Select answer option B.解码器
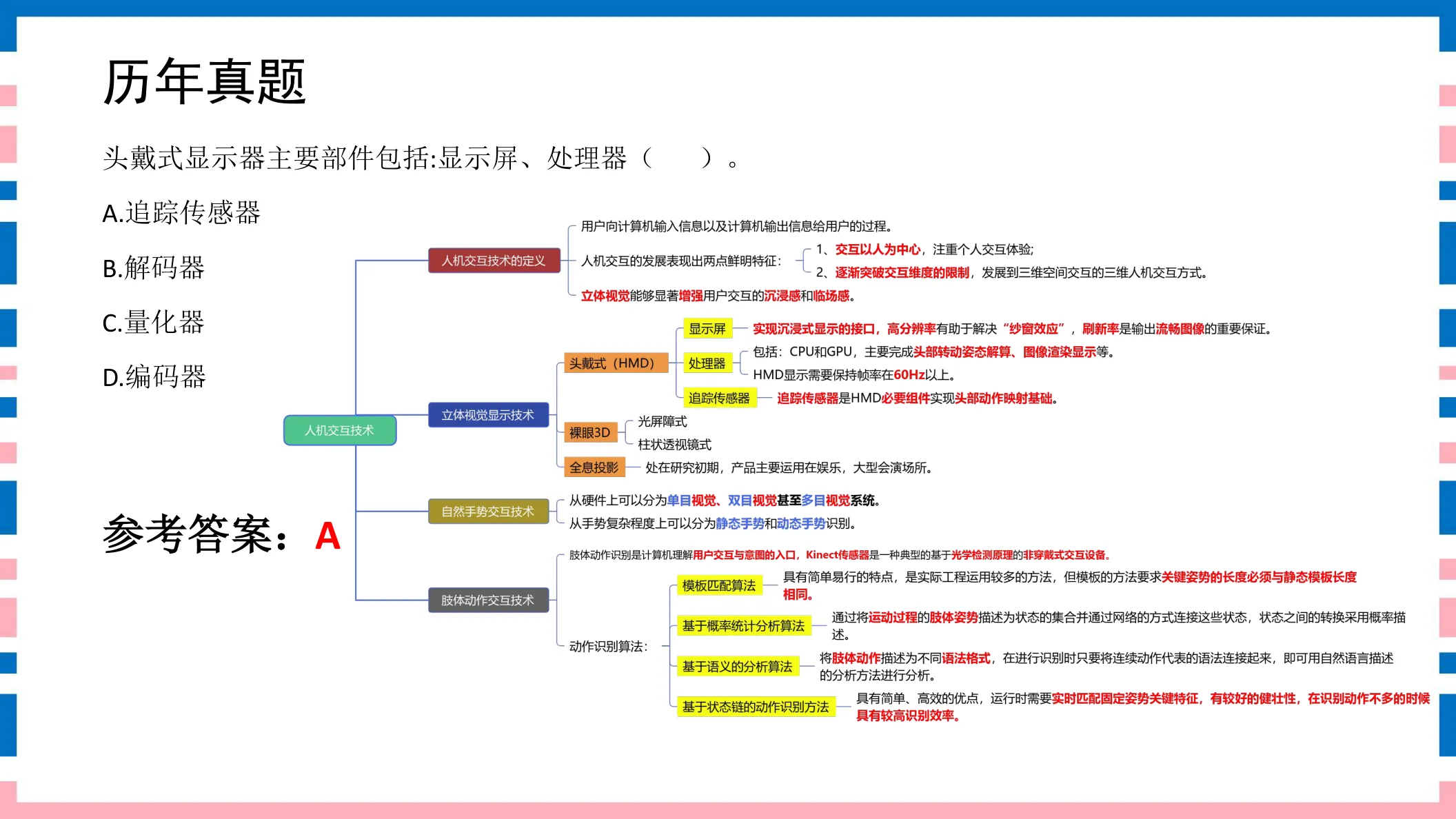The image size is (1456, 819). [x=154, y=267]
